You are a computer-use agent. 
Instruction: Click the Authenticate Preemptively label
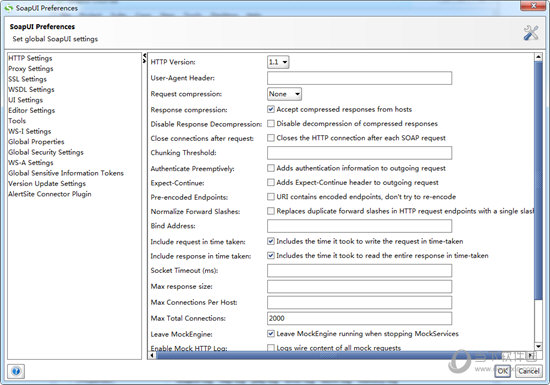click(x=193, y=169)
